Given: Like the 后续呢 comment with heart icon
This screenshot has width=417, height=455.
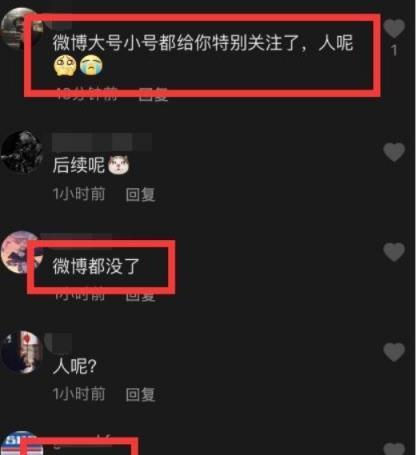Looking at the screenshot, I should tap(394, 152).
